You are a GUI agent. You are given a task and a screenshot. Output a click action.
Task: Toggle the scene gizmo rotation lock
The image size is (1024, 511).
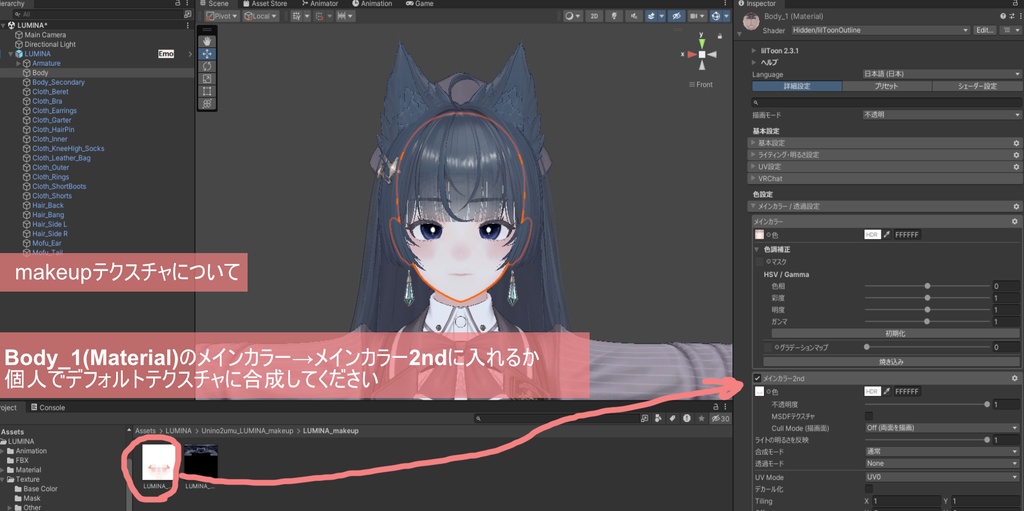720,35
